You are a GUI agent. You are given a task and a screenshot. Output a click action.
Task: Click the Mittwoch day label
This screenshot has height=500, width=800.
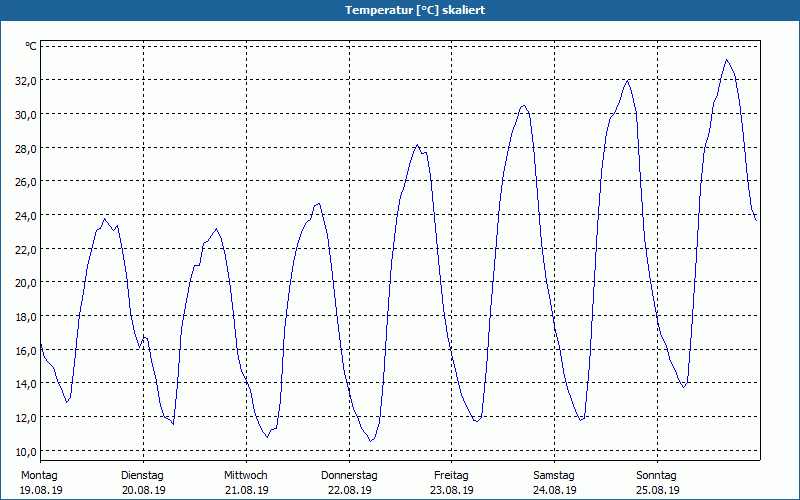(245, 475)
